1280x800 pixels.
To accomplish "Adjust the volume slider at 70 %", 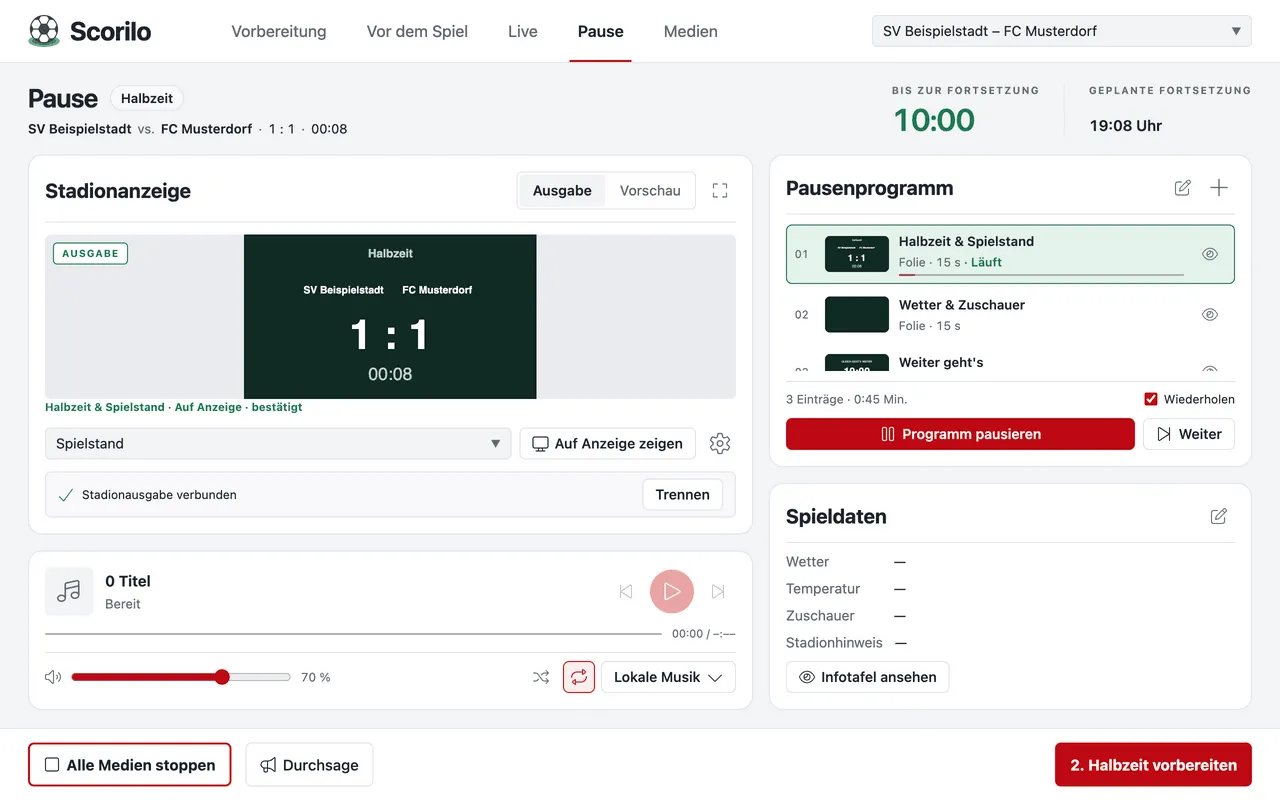I will 181,677.
